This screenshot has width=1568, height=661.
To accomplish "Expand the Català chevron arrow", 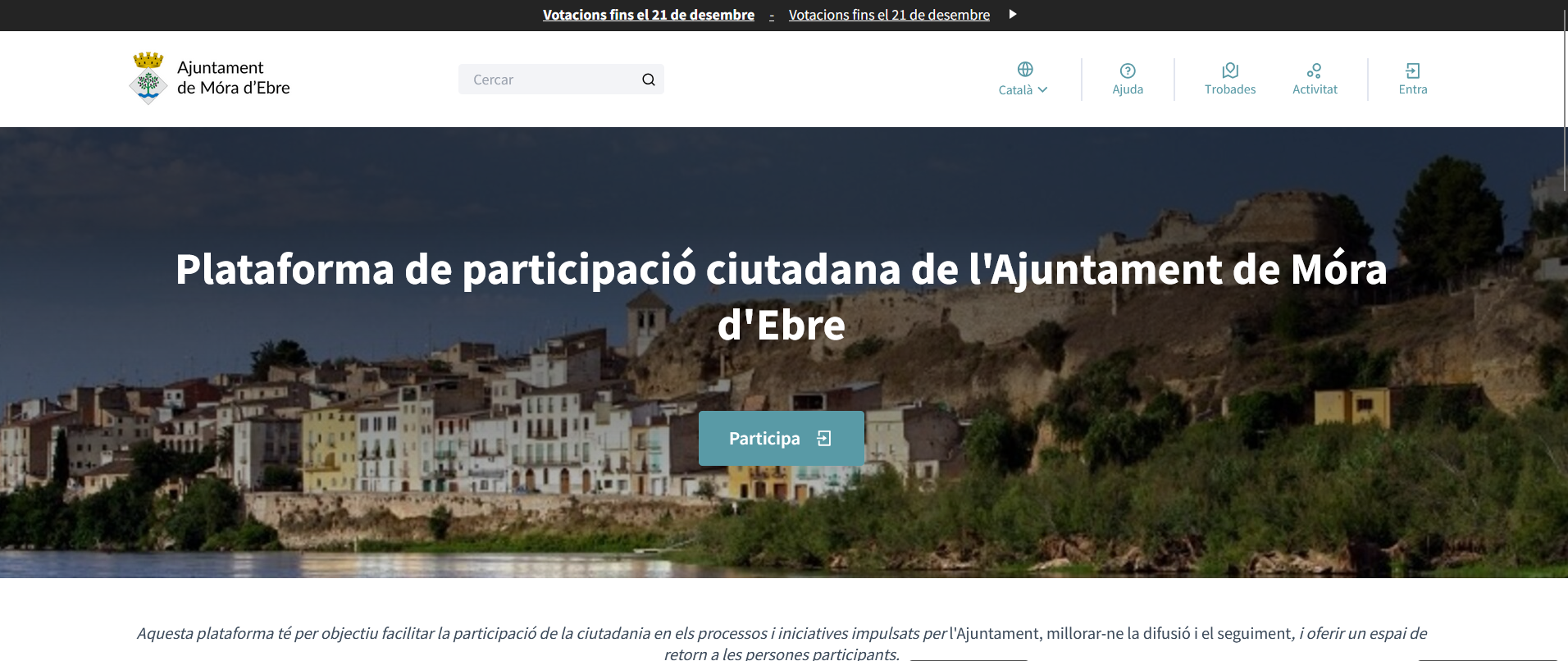I will coord(1042,90).
